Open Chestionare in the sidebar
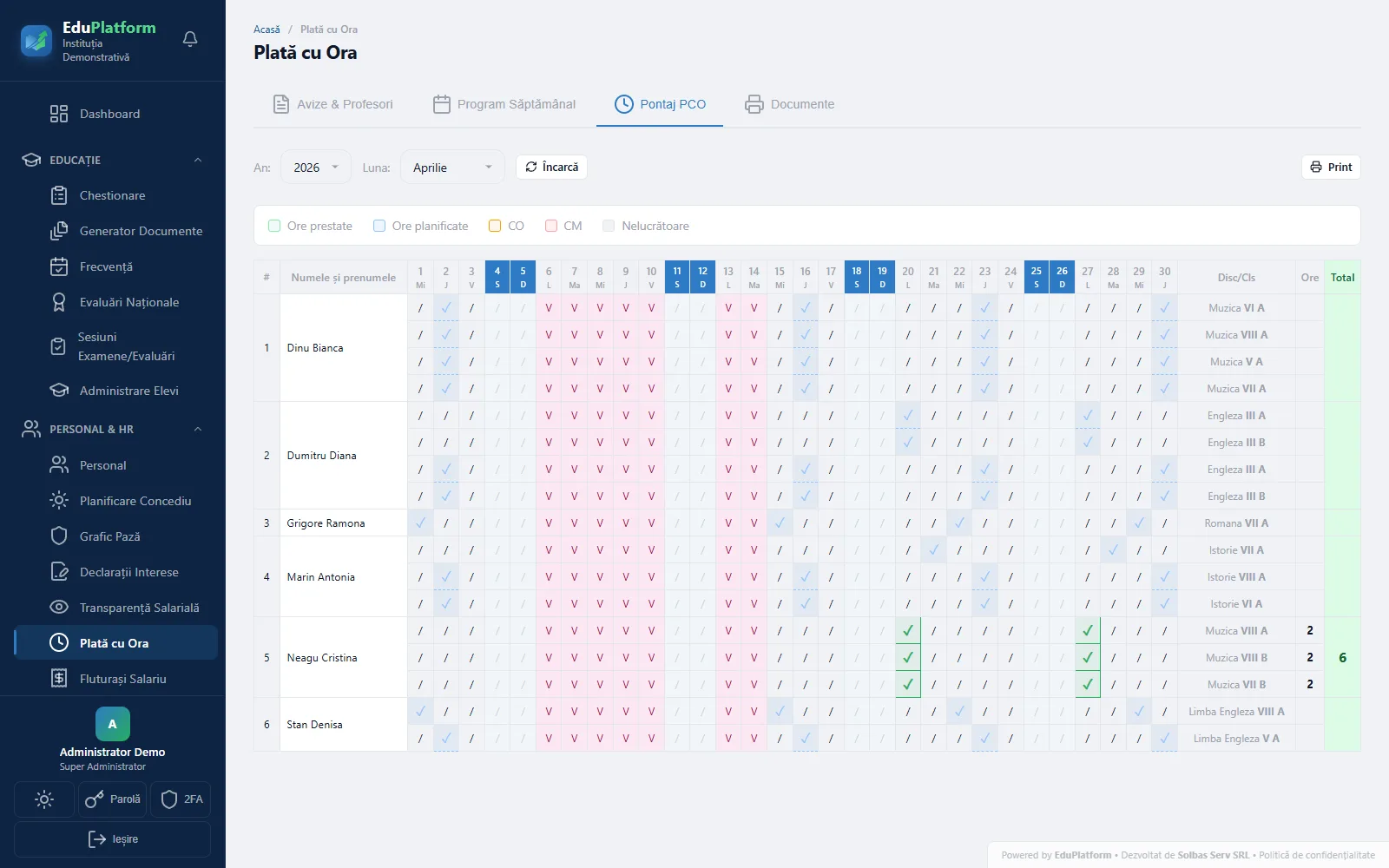This screenshot has height=868, width=1389. [x=113, y=195]
